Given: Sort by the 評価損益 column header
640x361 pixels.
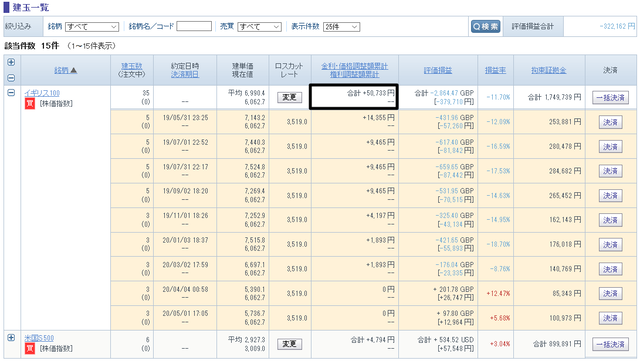Looking at the screenshot, I should pyautogui.click(x=438, y=70).
